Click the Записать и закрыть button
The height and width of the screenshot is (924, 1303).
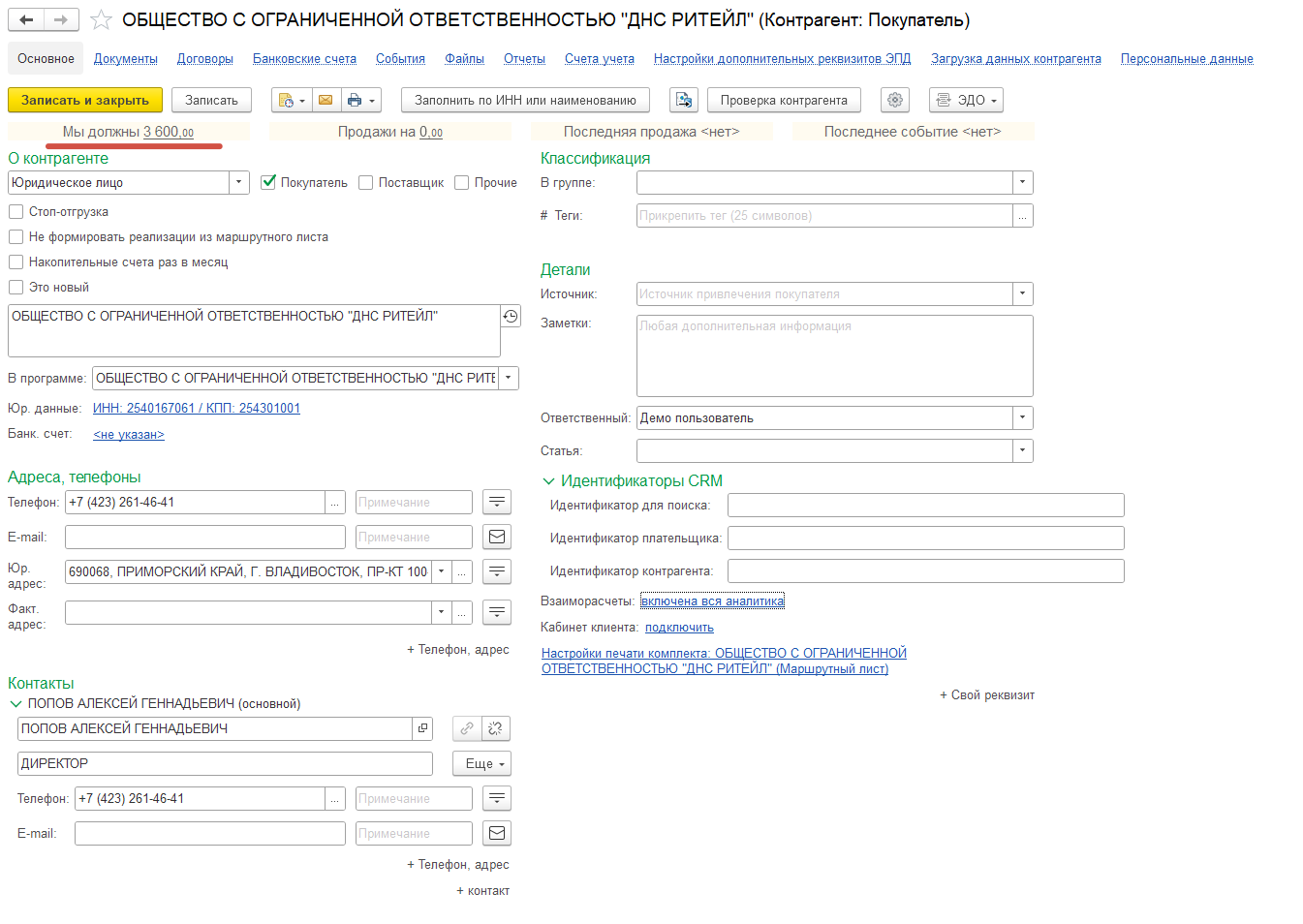click(85, 100)
